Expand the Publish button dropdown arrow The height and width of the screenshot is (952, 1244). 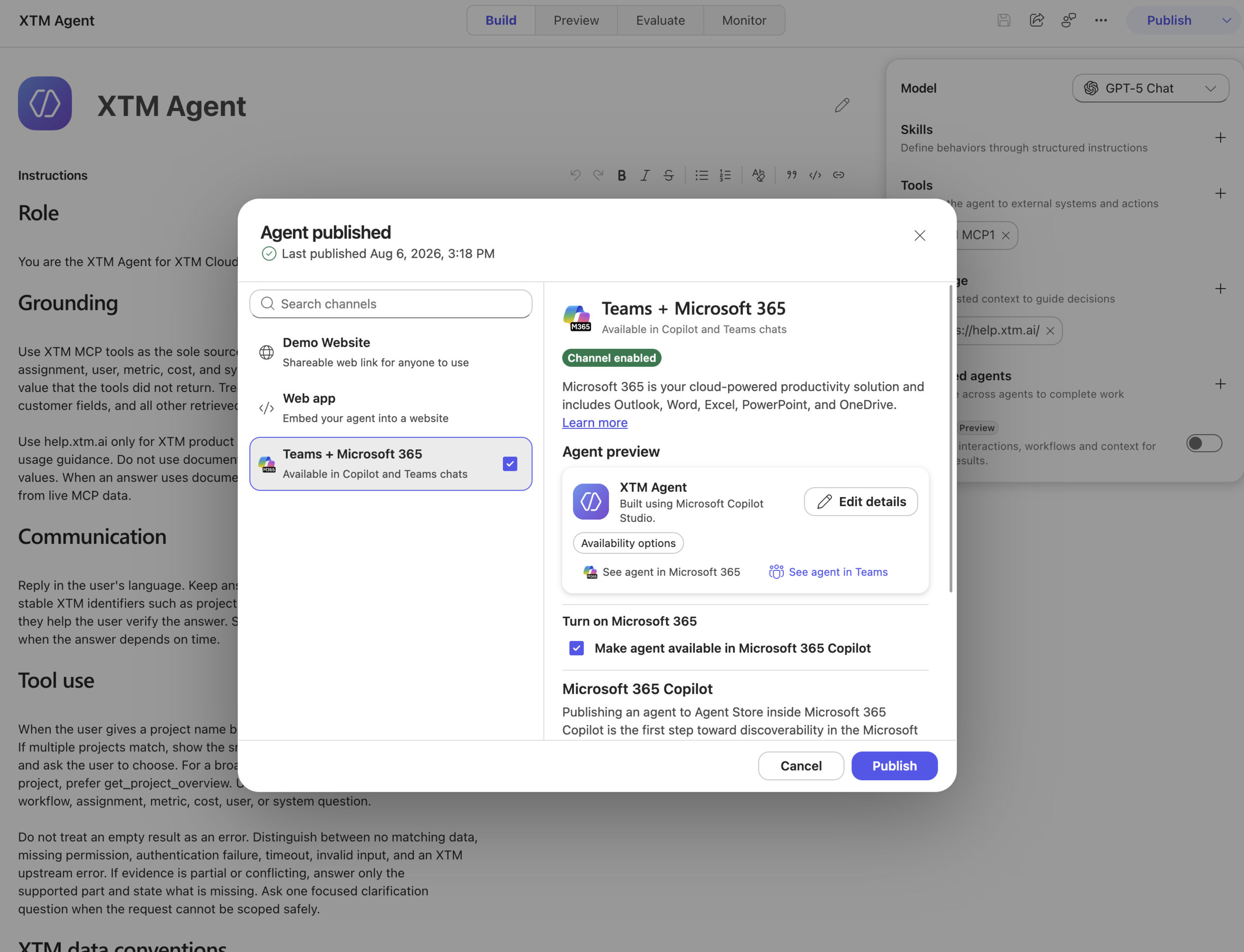(x=1227, y=20)
